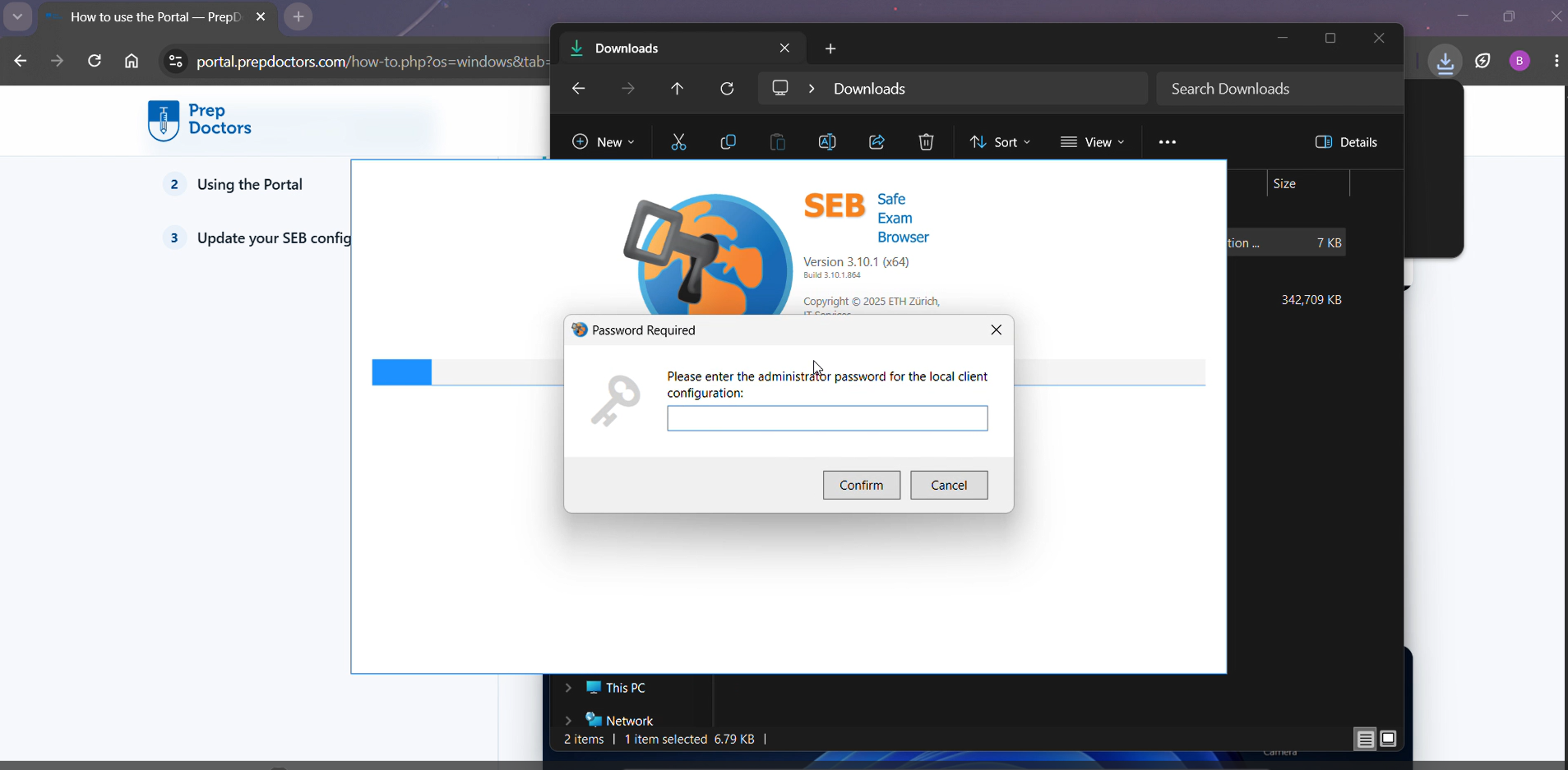Click the Paste icon in File Explorer
This screenshot has height=770, width=1568.
[x=777, y=142]
